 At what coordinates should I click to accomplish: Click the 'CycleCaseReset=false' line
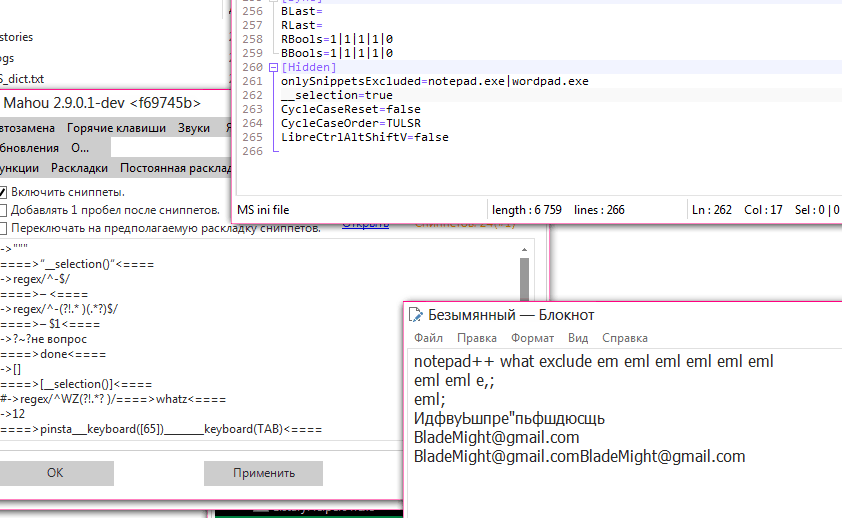pyautogui.click(x=351, y=109)
